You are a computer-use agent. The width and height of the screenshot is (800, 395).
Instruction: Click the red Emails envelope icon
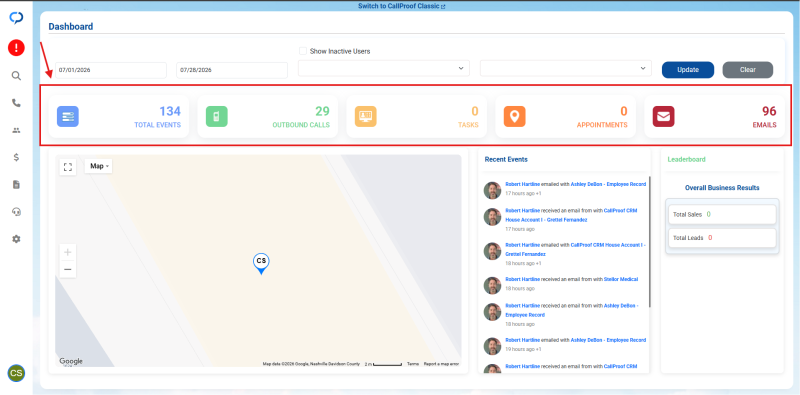click(664, 116)
